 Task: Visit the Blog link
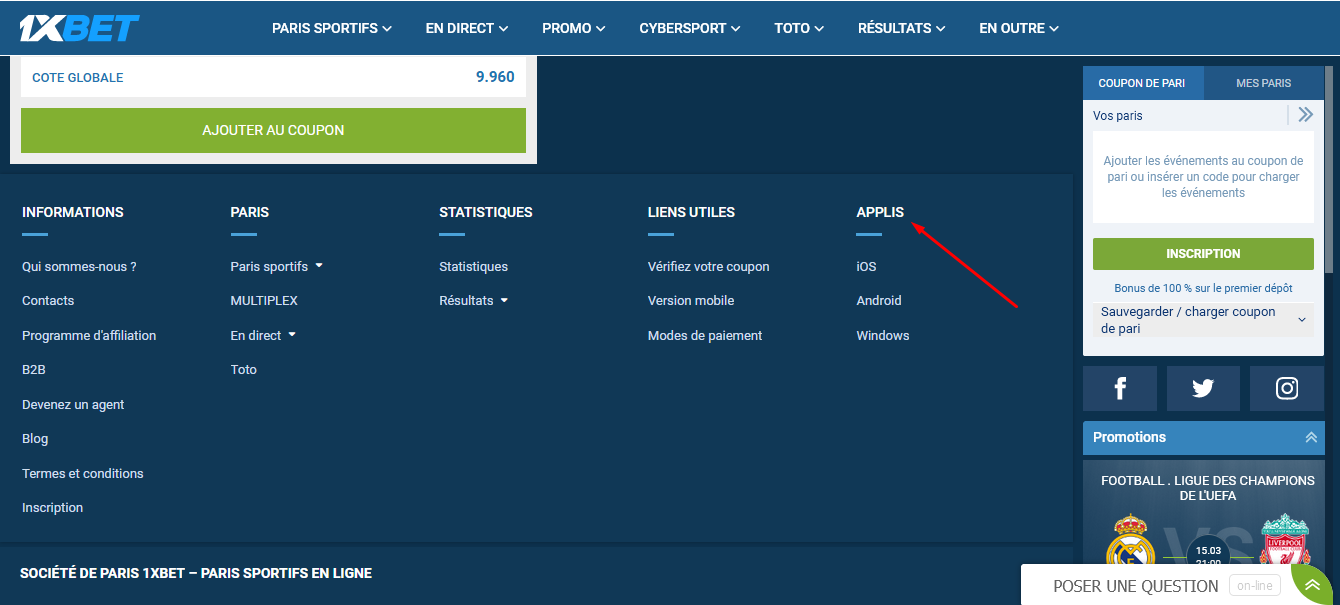click(x=35, y=439)
